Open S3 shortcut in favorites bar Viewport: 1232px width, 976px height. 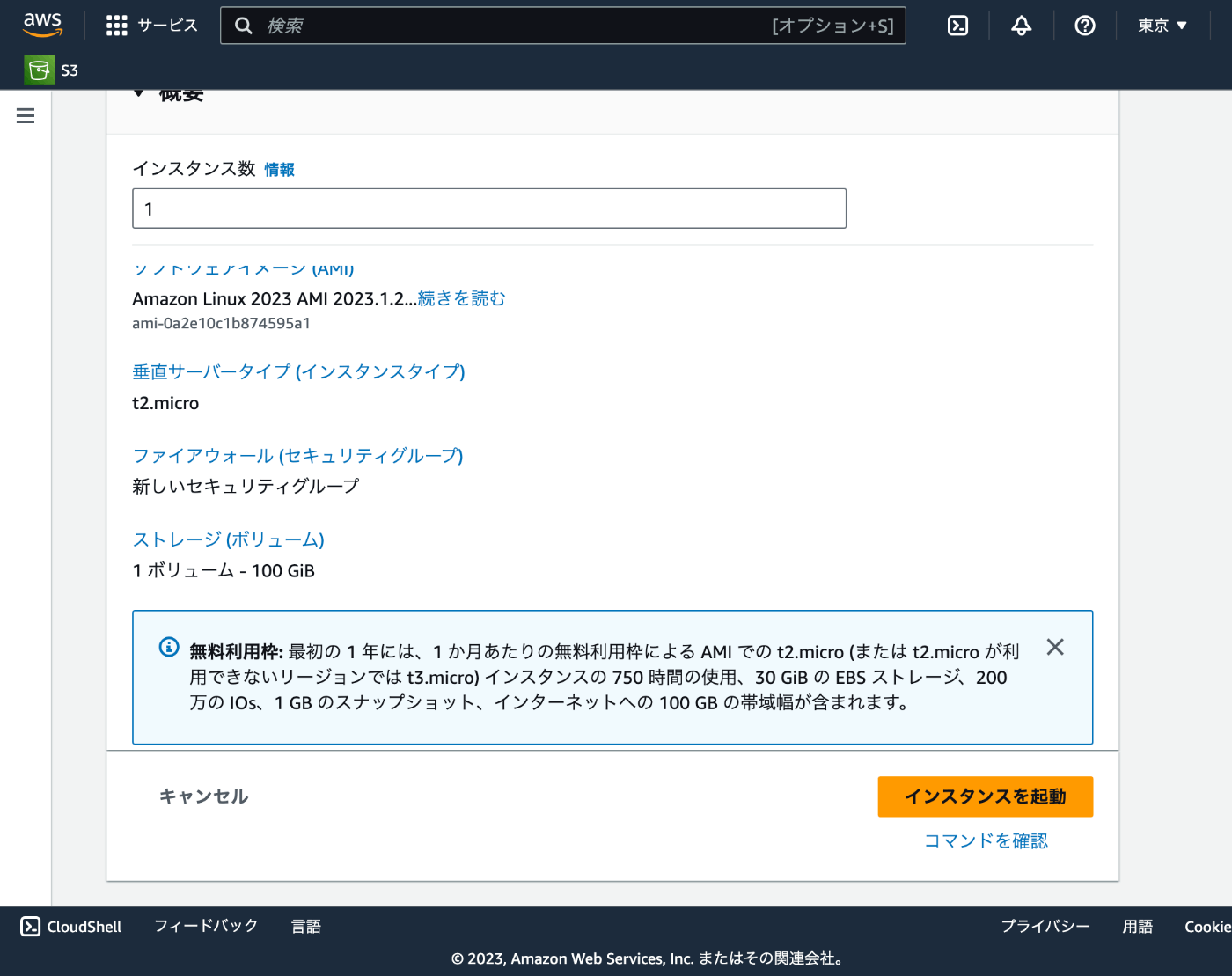click(x=52, y=70)
